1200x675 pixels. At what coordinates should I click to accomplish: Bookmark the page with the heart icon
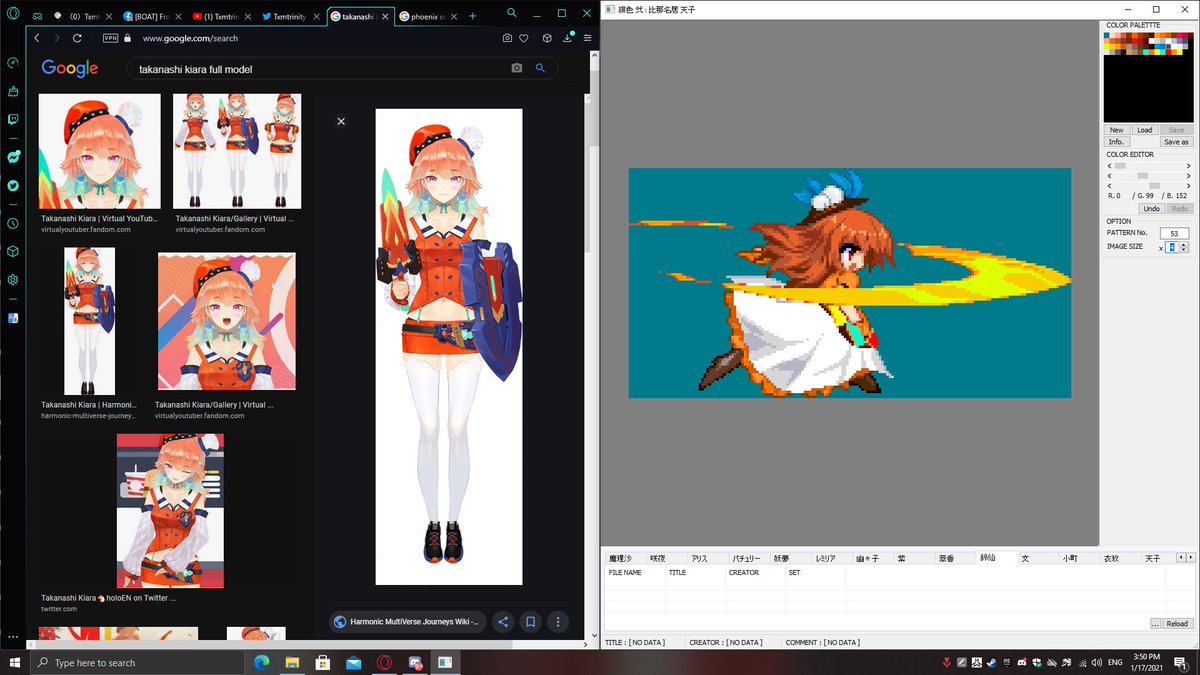point(524,38)
